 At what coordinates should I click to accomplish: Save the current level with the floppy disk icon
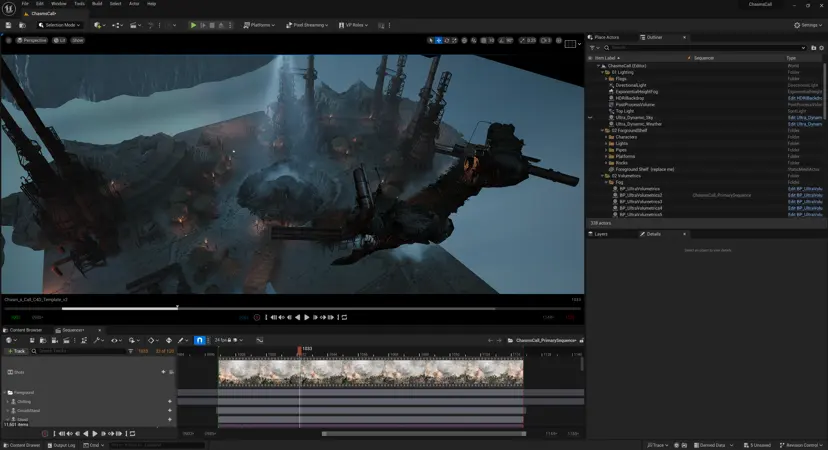[x=8, y=25]
